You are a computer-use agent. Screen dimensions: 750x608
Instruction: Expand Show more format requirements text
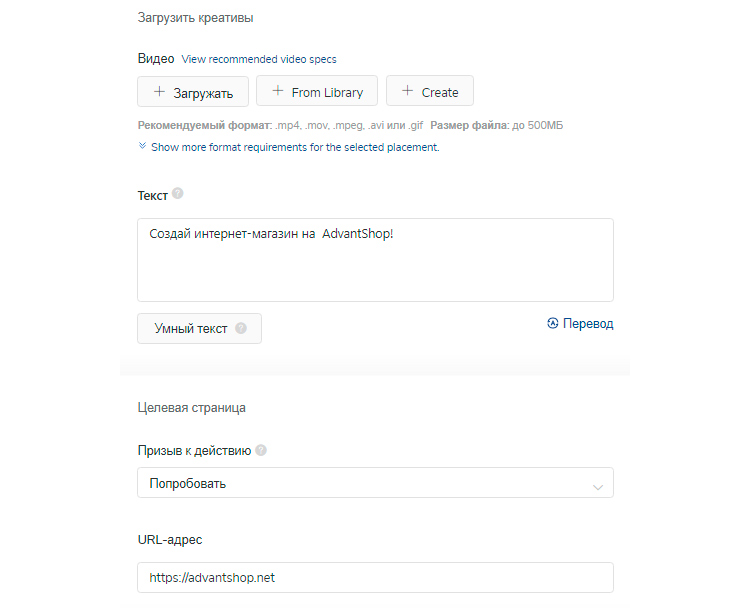(x=295, y=147)
